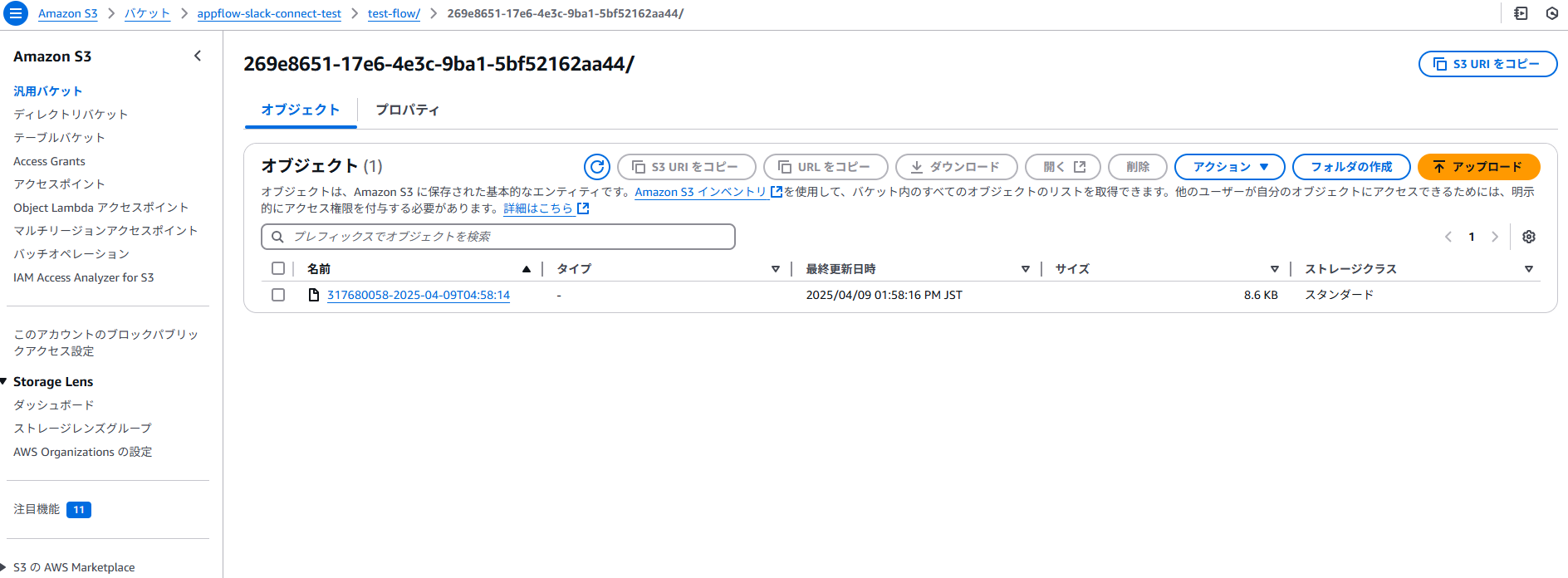Switch to プロパティ tab

tap(407, 110)
